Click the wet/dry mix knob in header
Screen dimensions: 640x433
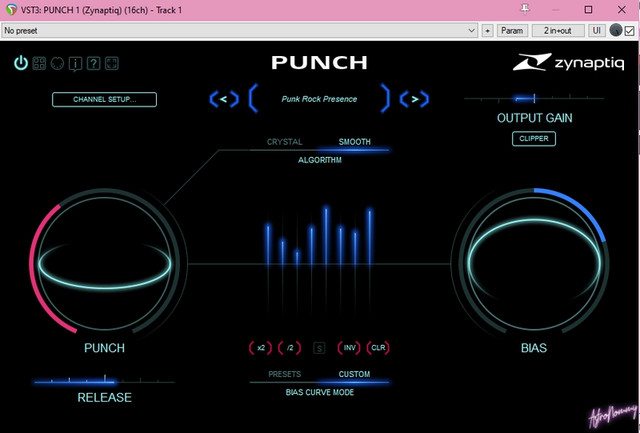tap(616, 31)
